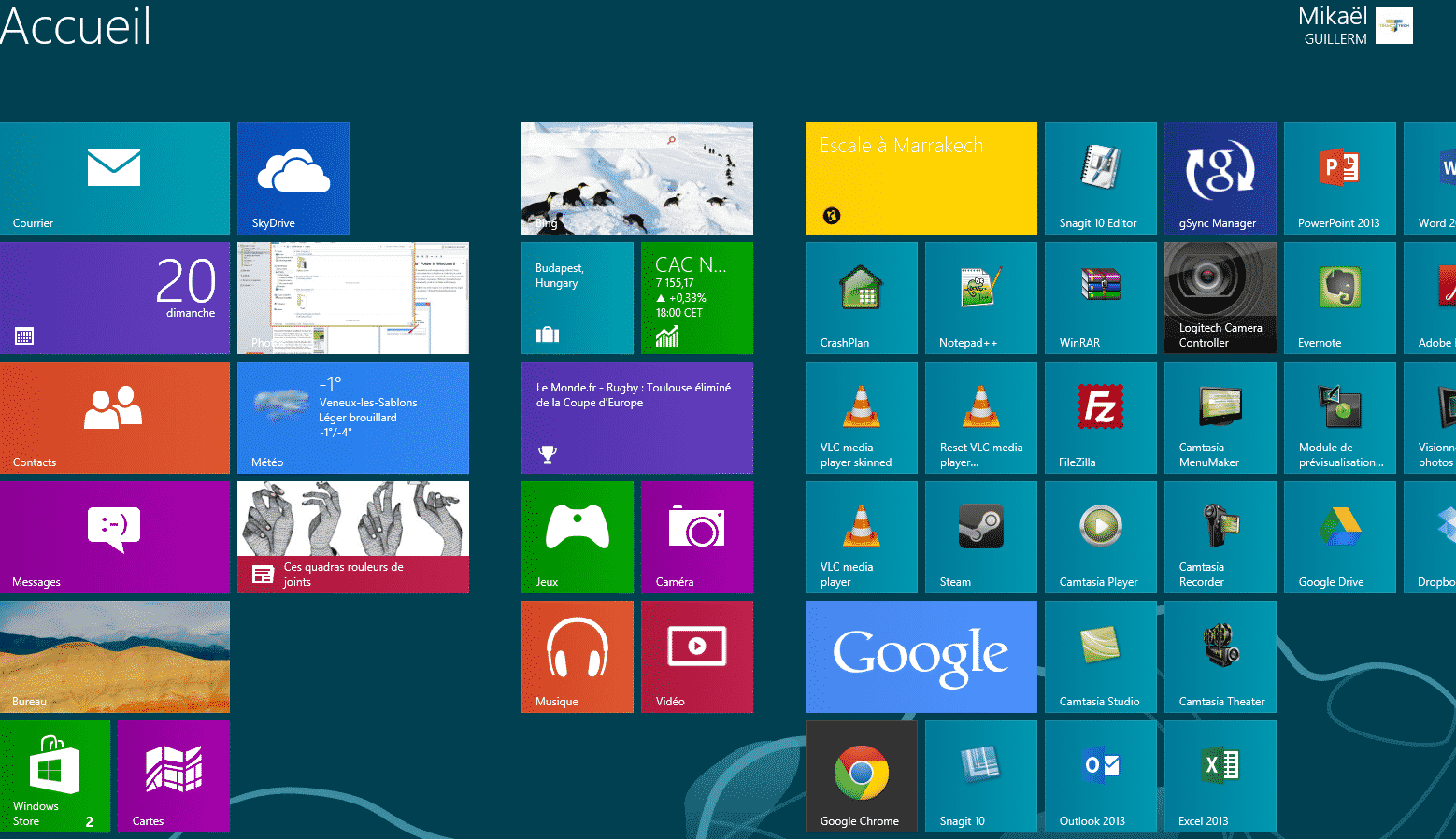This screenshot has height=839, width=1456.
Task: Open the Le Monde.fr rugby news tile
Action: (636, 418)
